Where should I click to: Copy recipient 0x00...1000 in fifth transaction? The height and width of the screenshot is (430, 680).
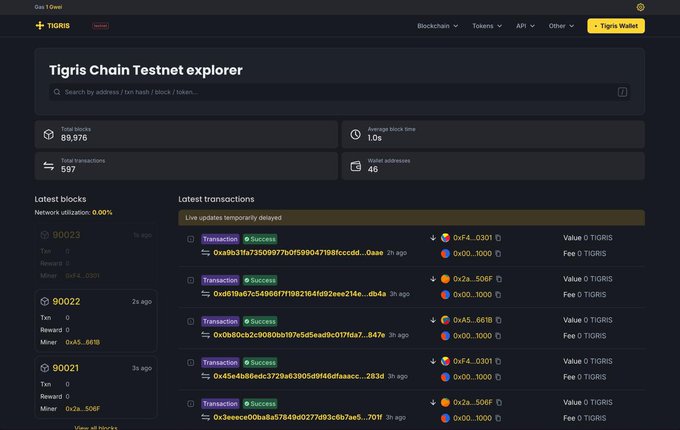pyautogui.click(x=498, y=418)
